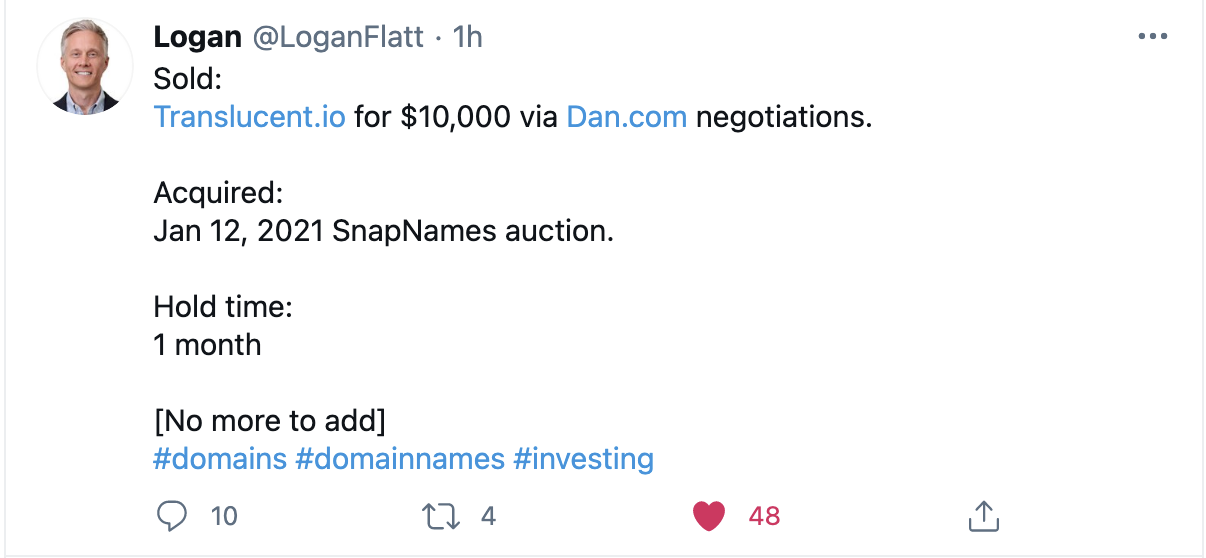The image size is (1206, 558).
Task: Select the #domains hashtag
Action: point(220,459)
